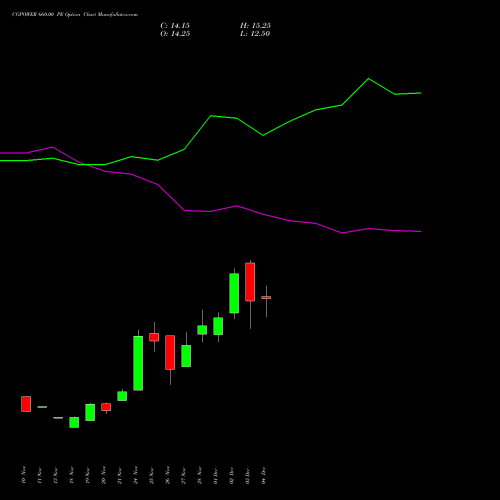
Task: Select the 28 Nov date label
Action: point(200,475)
